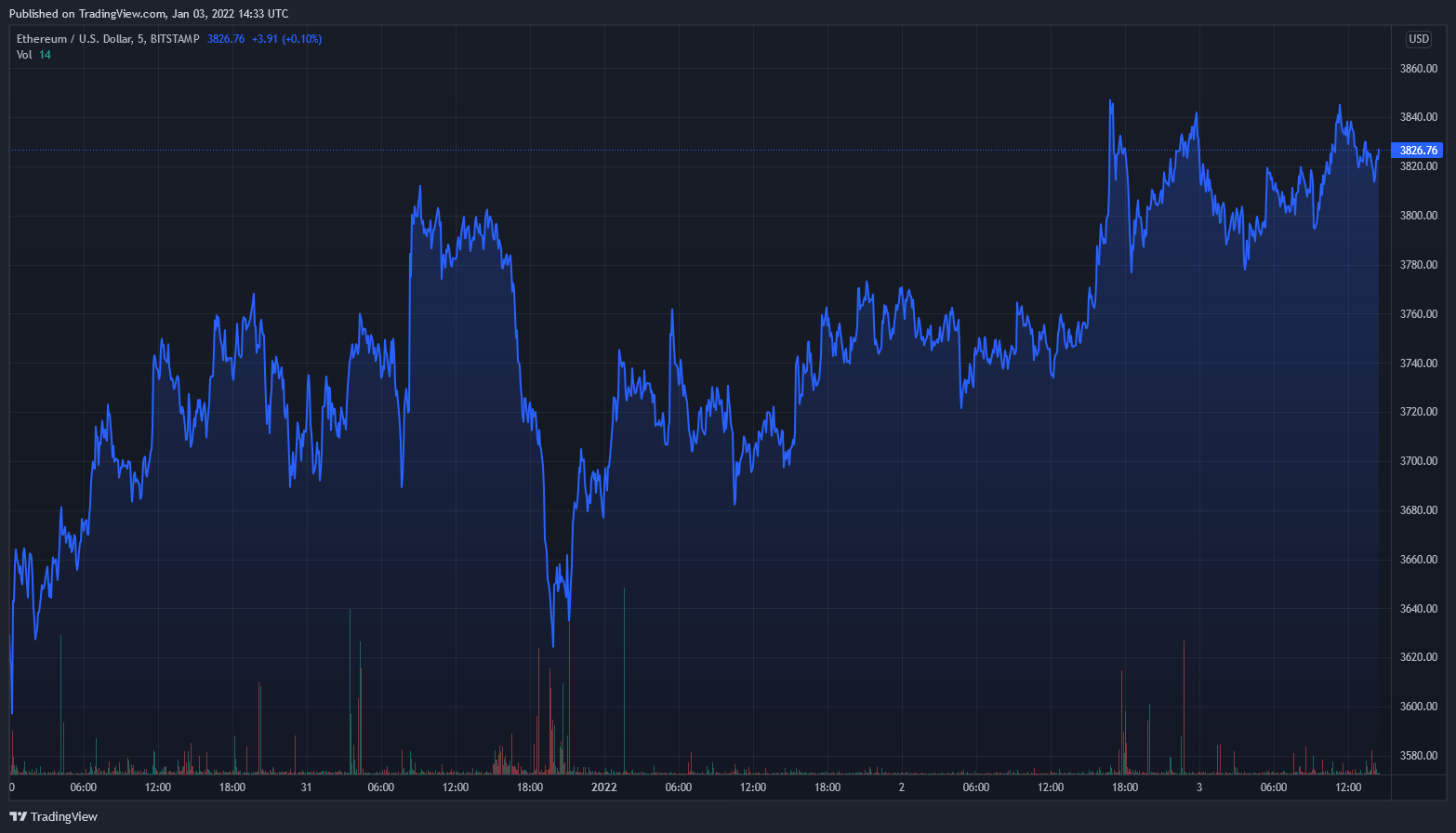The image size is (1456, 833).
Task: Click the 3640.00 price axis label
Action: [x=1419, y=609]
